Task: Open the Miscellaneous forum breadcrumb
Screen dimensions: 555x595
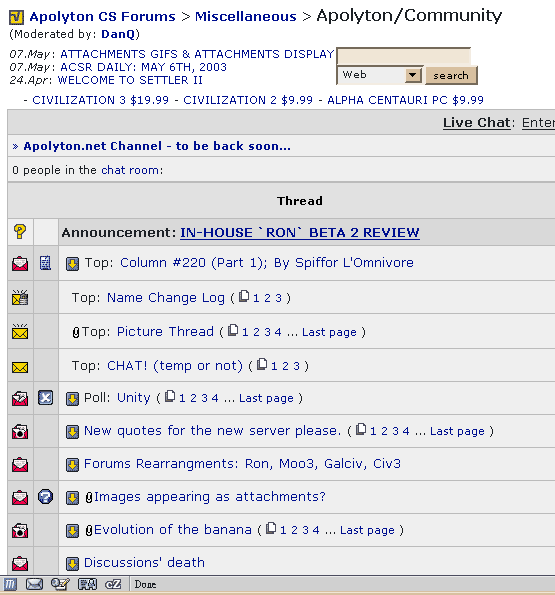Action: tap(245, 17)
